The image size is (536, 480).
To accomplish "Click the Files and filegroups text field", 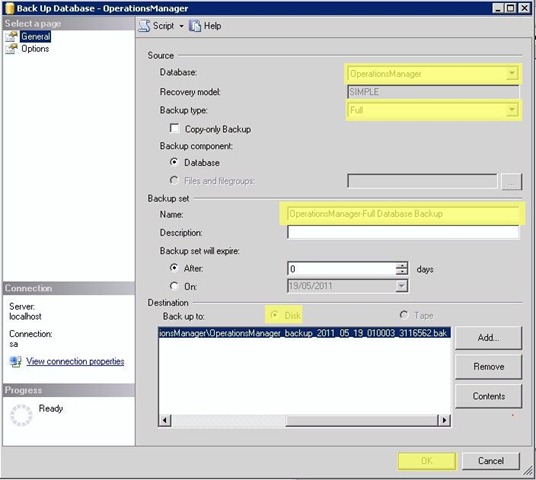I will tap(422, 181).
